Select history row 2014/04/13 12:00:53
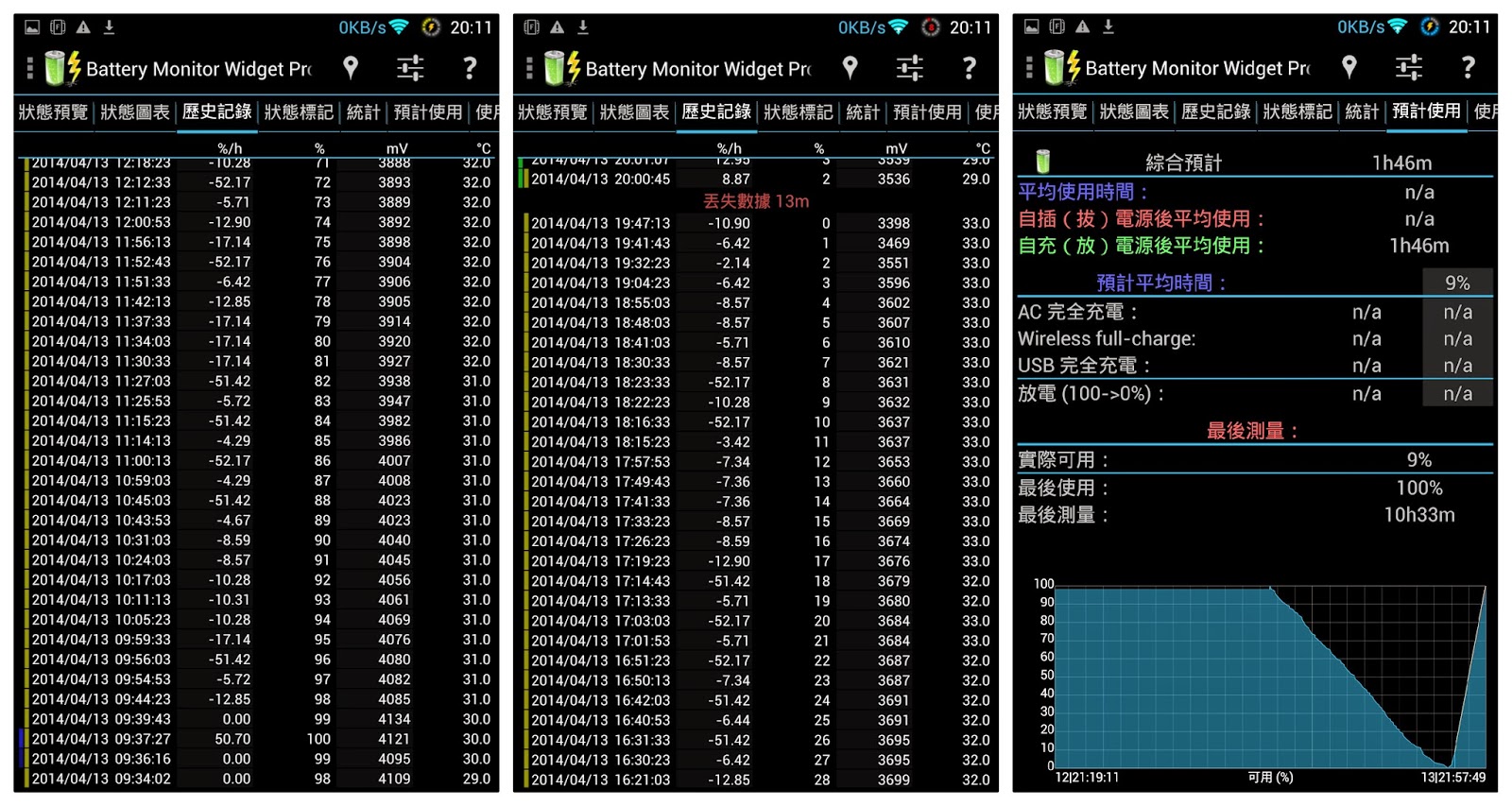This screenshot has width=1512, height=806. point(259,222)
